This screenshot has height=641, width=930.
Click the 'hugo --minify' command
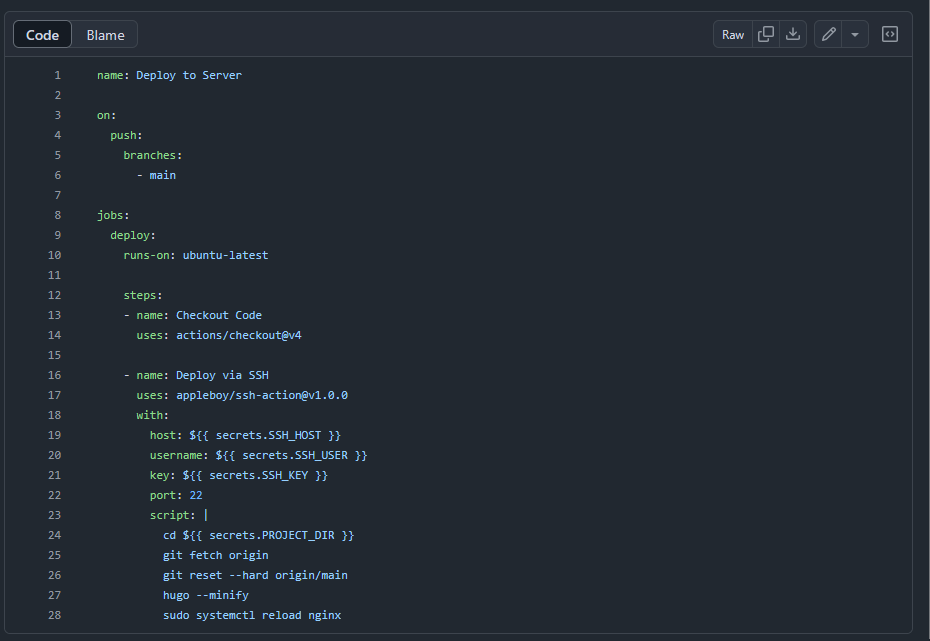pyautogui.click(x=206, y=595)
